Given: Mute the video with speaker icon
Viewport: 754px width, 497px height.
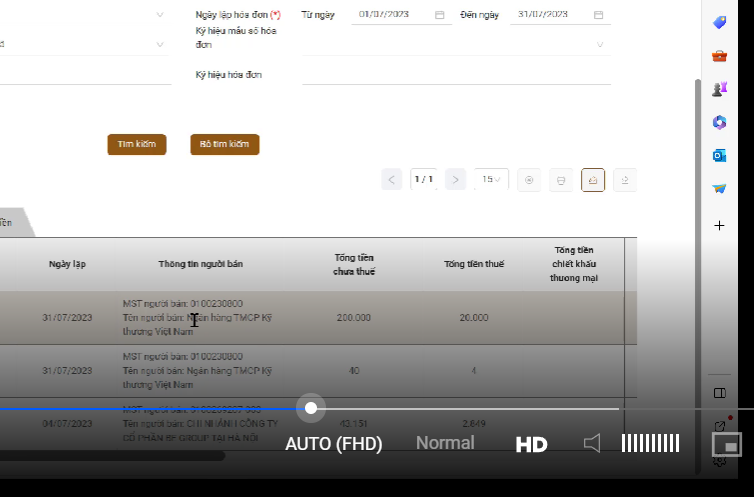Looking at the screenshot, I should [592, 443].
